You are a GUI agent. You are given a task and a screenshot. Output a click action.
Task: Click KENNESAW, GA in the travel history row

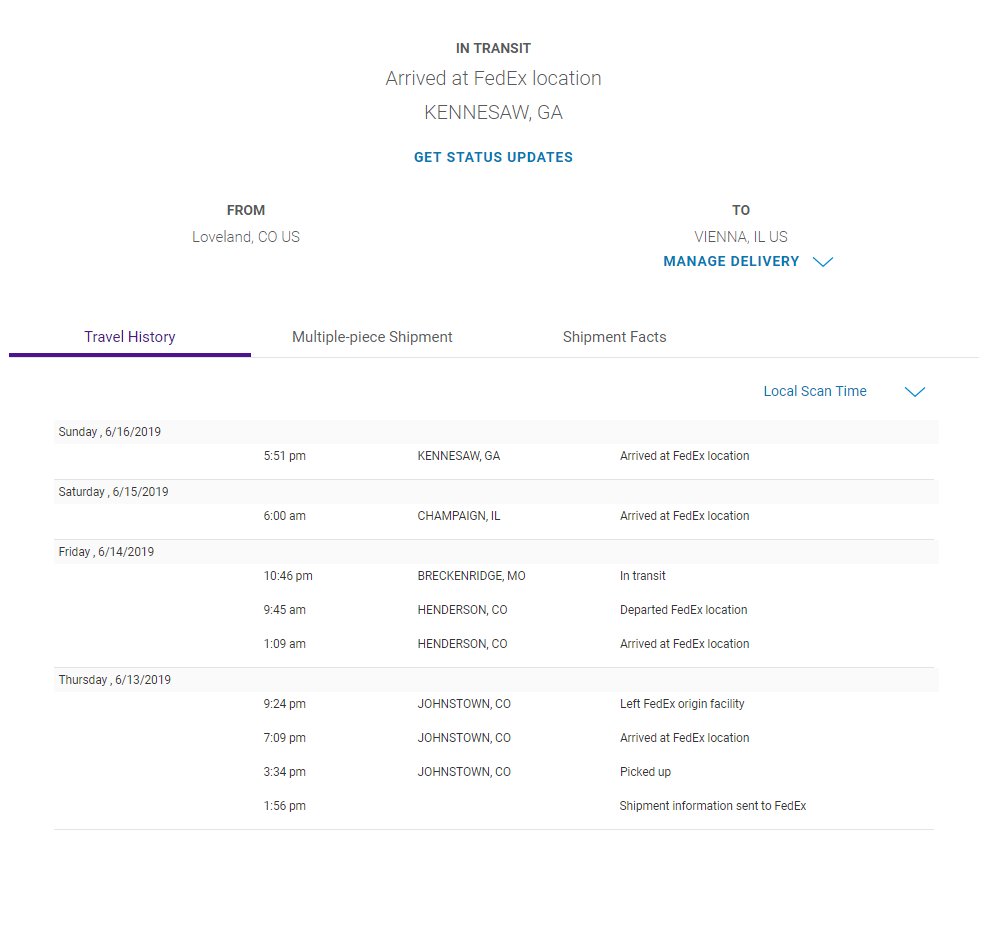tap(459, 456)
